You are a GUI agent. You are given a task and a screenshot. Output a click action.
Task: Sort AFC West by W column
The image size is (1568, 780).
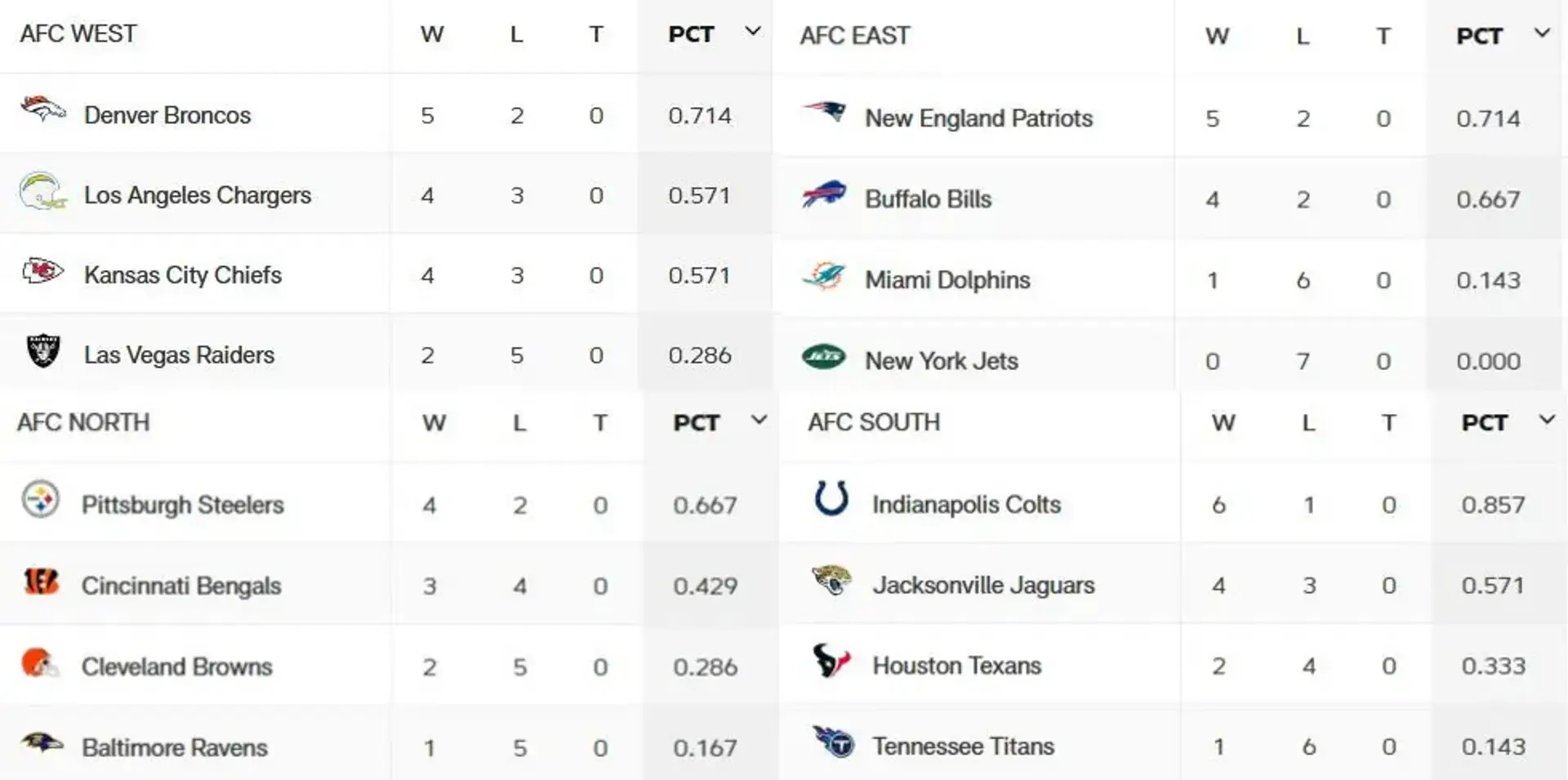pos(432,34)
